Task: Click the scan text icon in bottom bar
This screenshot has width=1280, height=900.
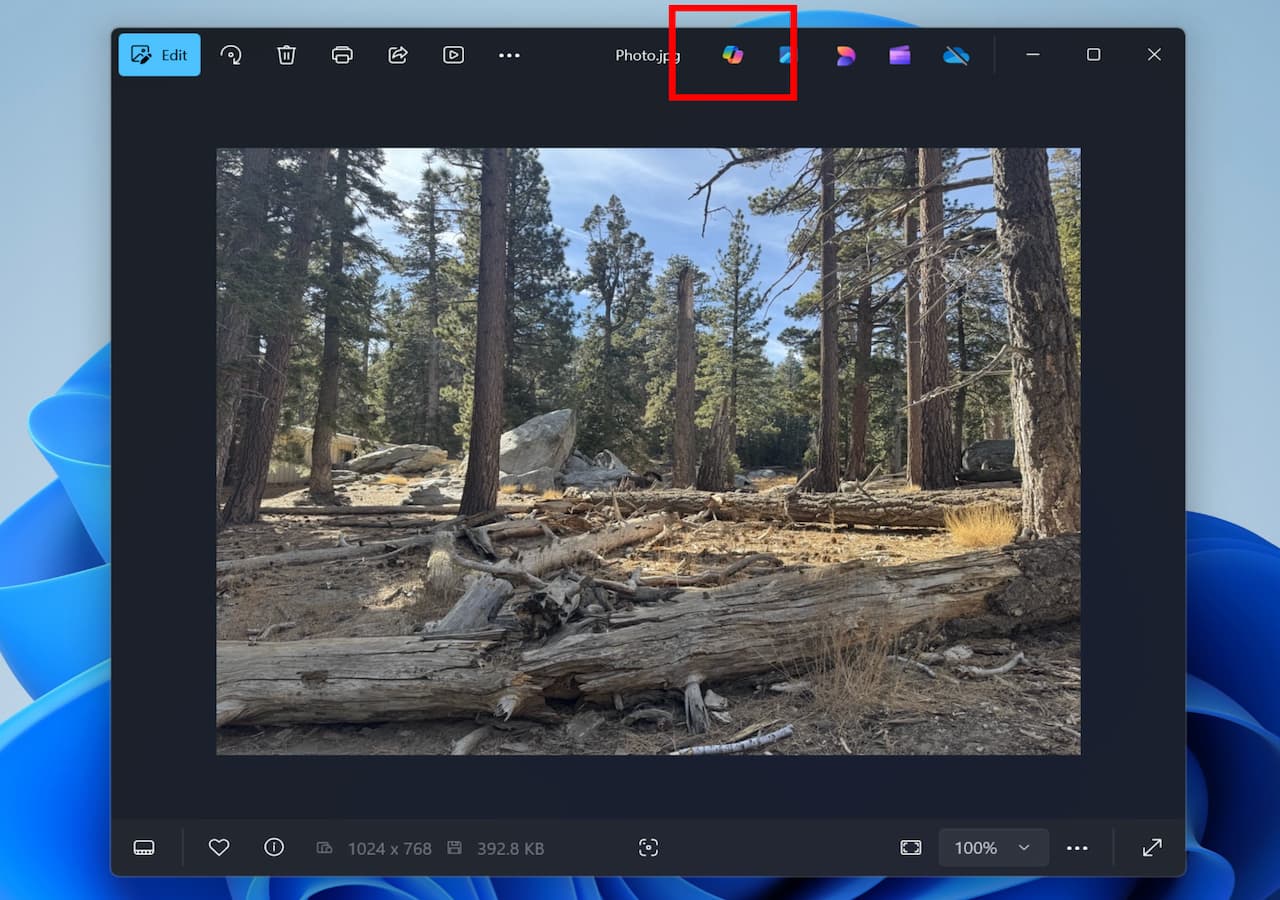Action: pos(648,848)
